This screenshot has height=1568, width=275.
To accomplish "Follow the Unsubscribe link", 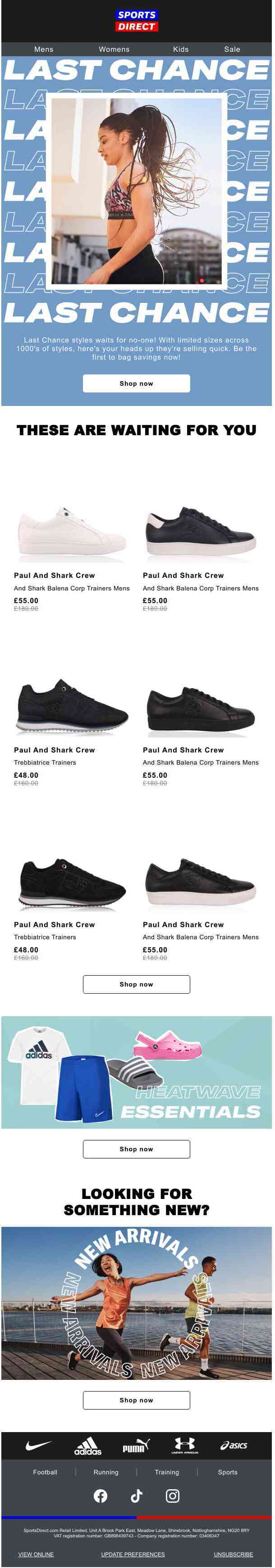I will 234,1554.
